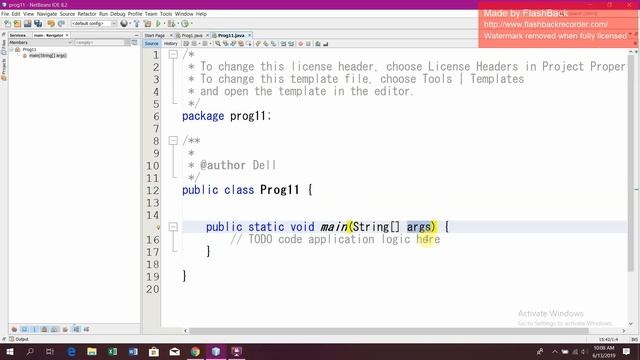
Task: Open the default config combo box
Action: point(94,24)
